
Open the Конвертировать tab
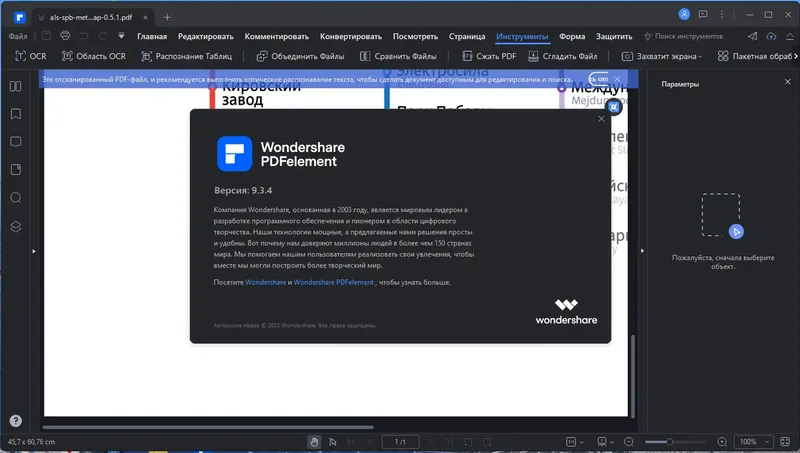[351, 36]
